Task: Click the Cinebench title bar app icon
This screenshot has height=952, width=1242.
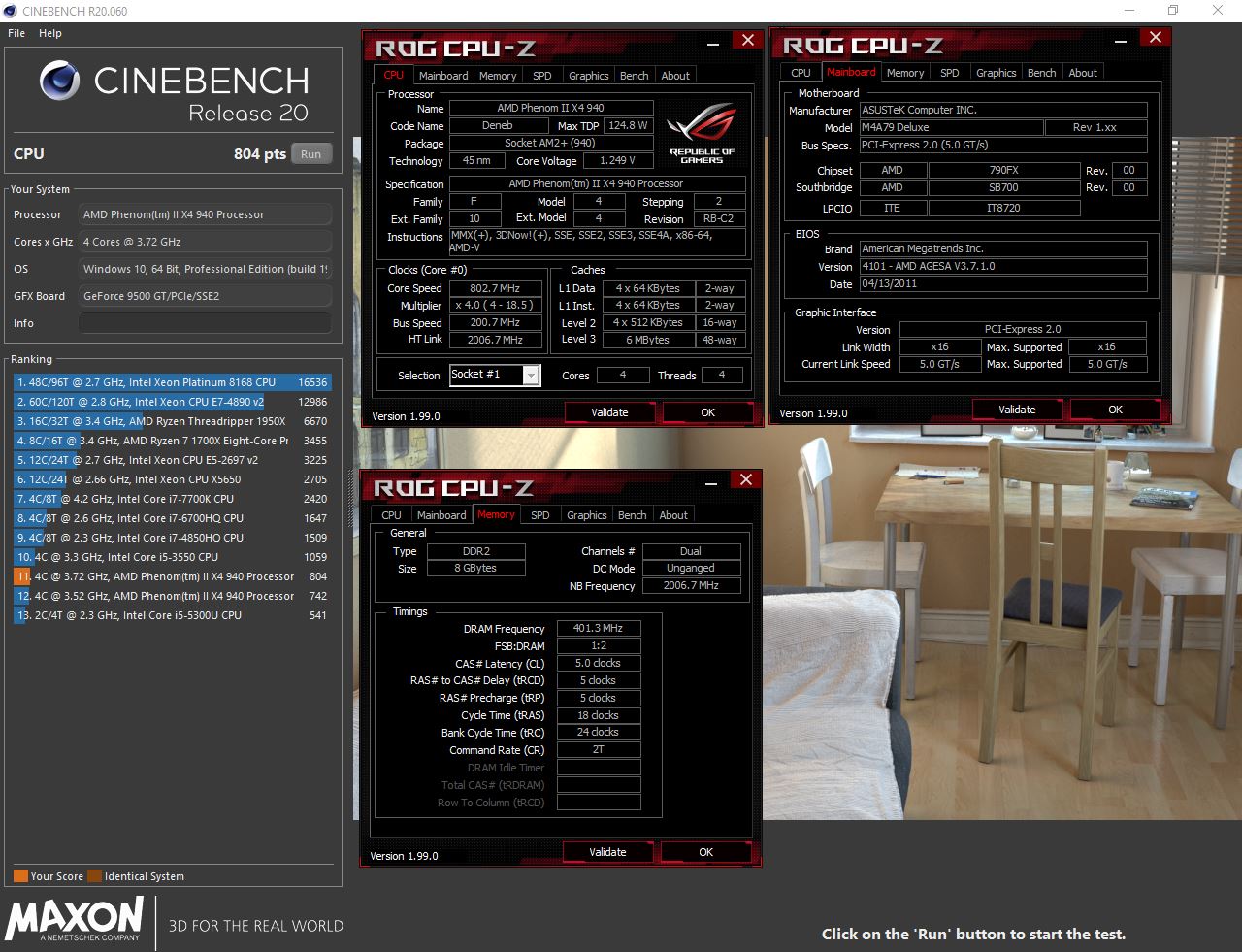Action: tap(10, 11)
